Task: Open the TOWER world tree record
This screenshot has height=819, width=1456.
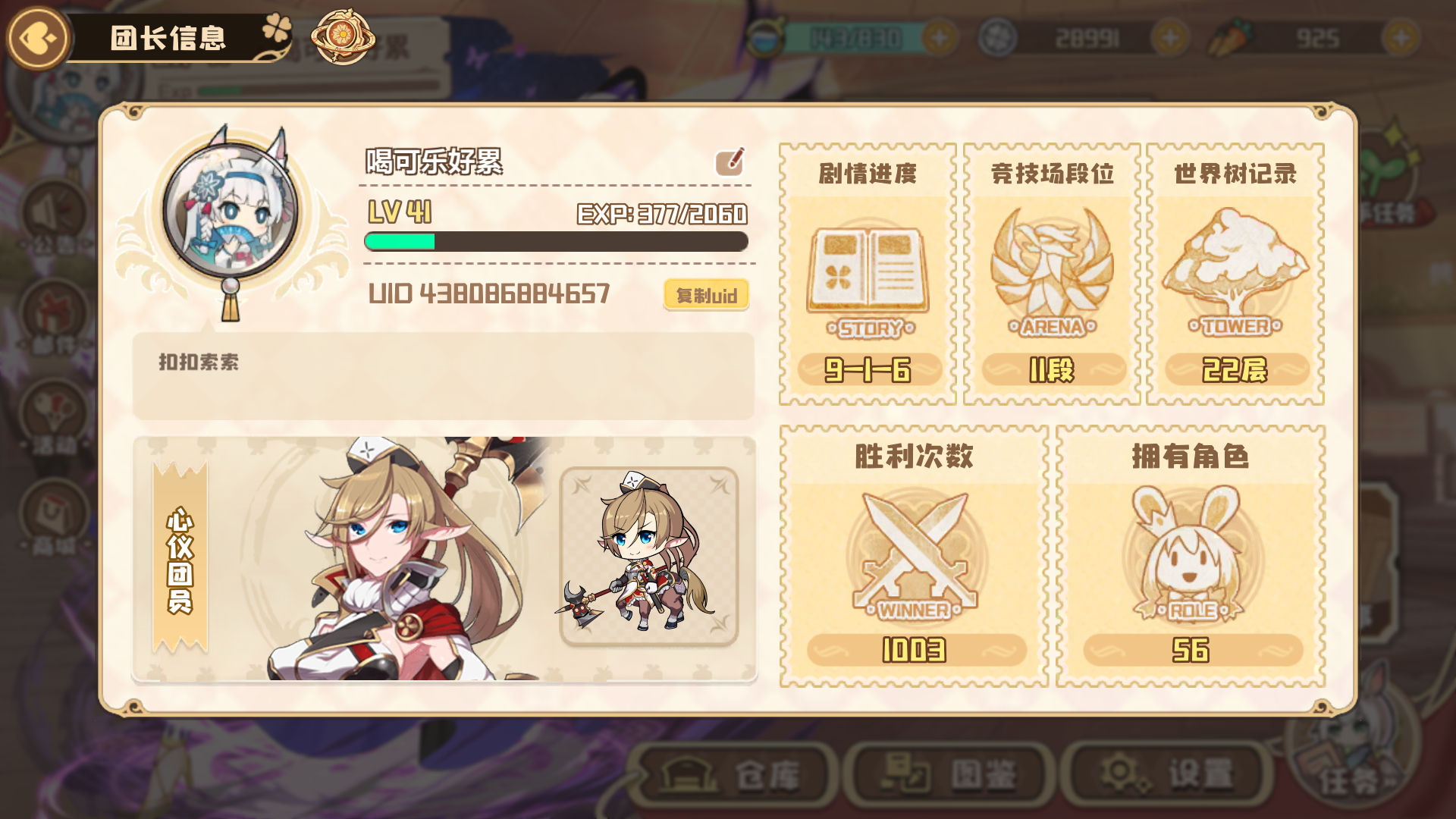Action: (x=1235, y=271)
